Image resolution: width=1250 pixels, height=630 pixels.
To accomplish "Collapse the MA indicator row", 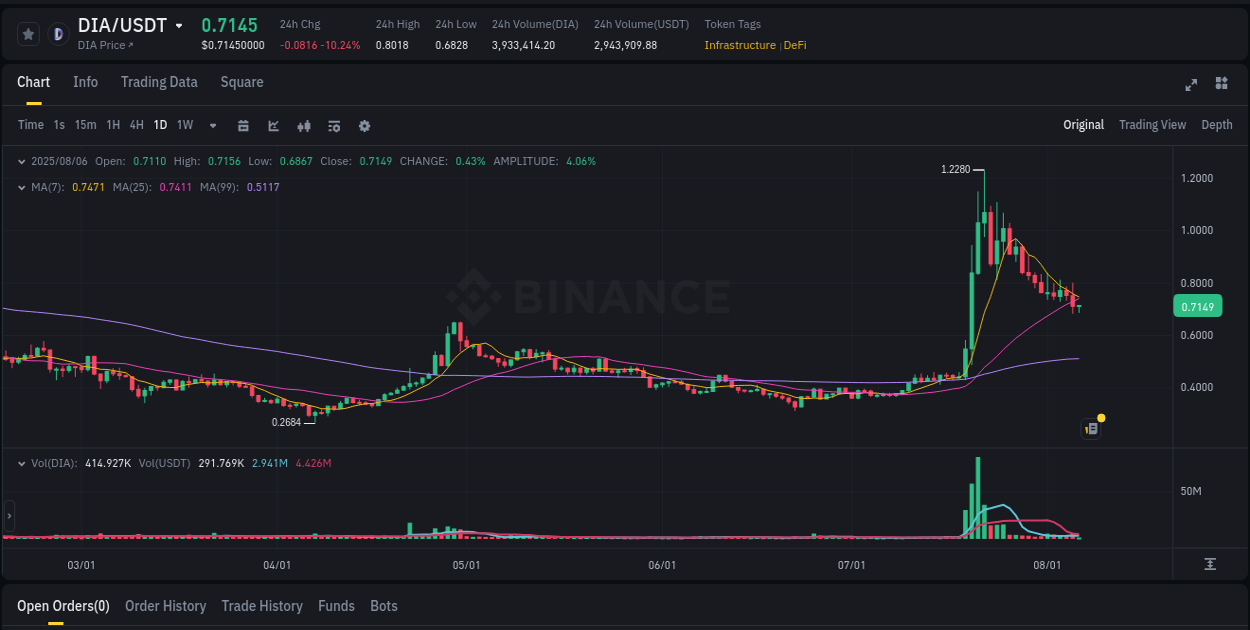I will click(x=22, y=186).
